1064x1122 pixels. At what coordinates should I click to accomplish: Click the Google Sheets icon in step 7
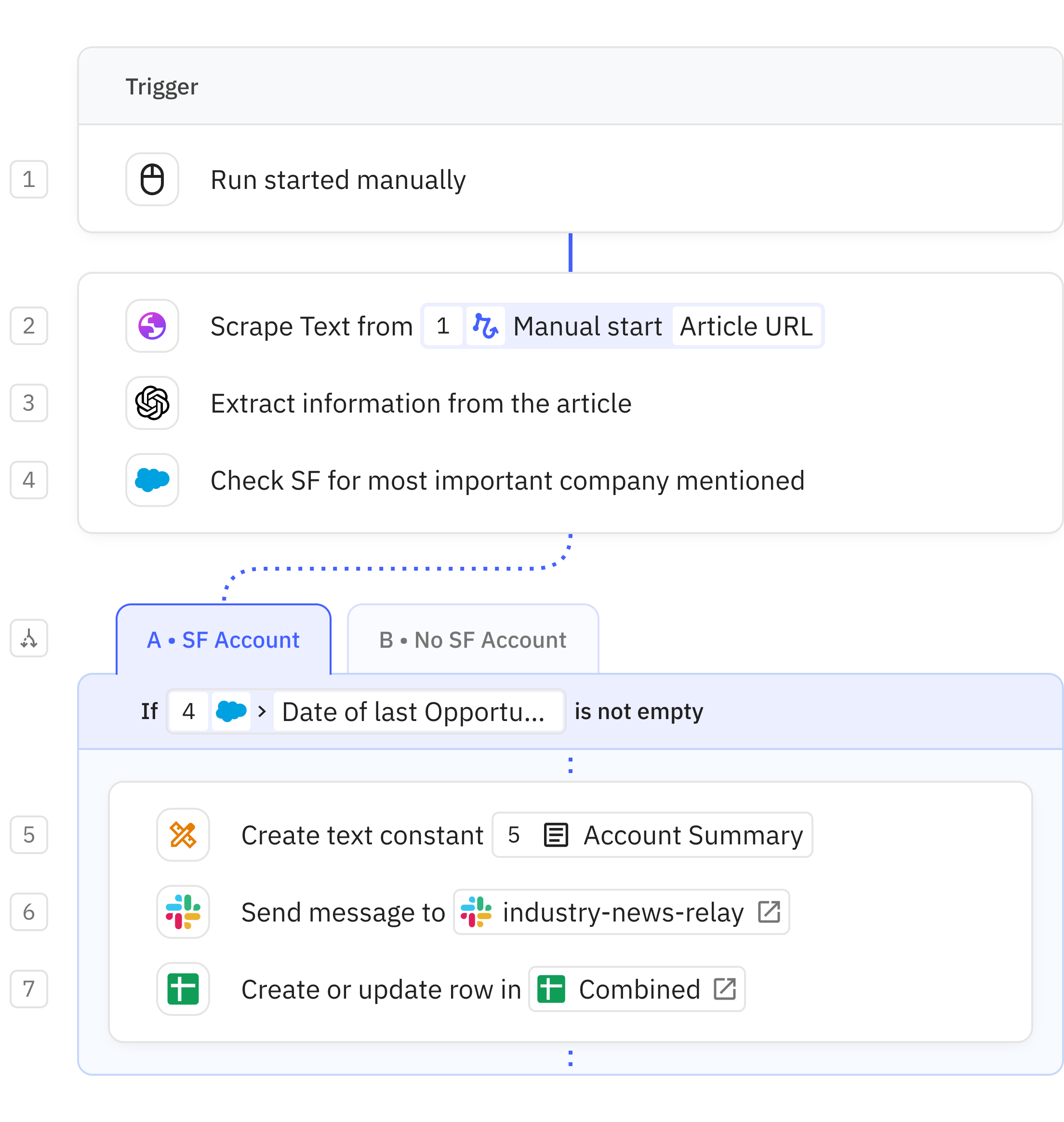click(183, 989)
